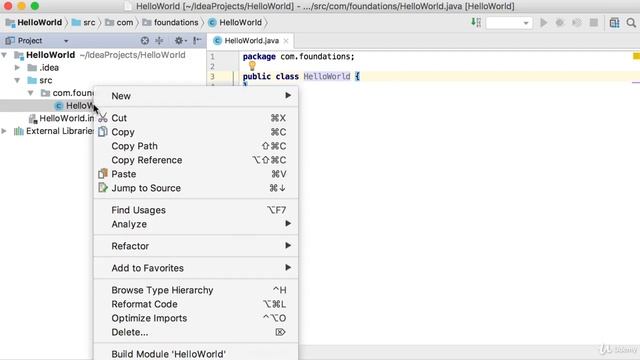
Task: Open the Analyze submenu
Action: click(x=196, y=224)
